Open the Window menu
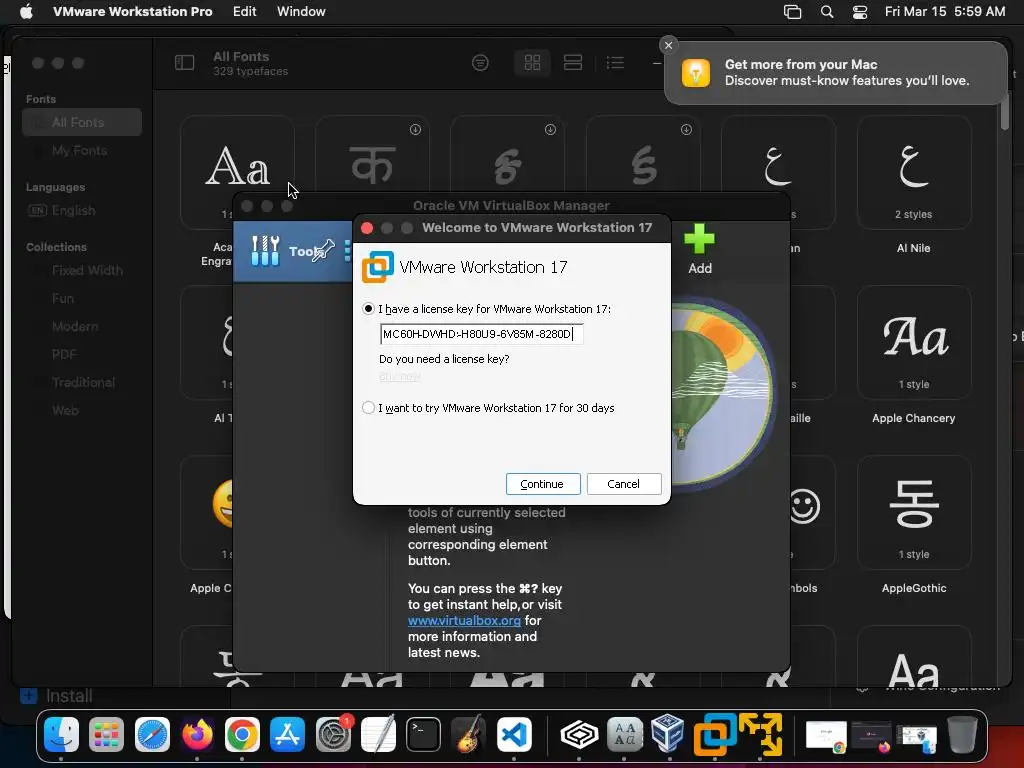 301,11
